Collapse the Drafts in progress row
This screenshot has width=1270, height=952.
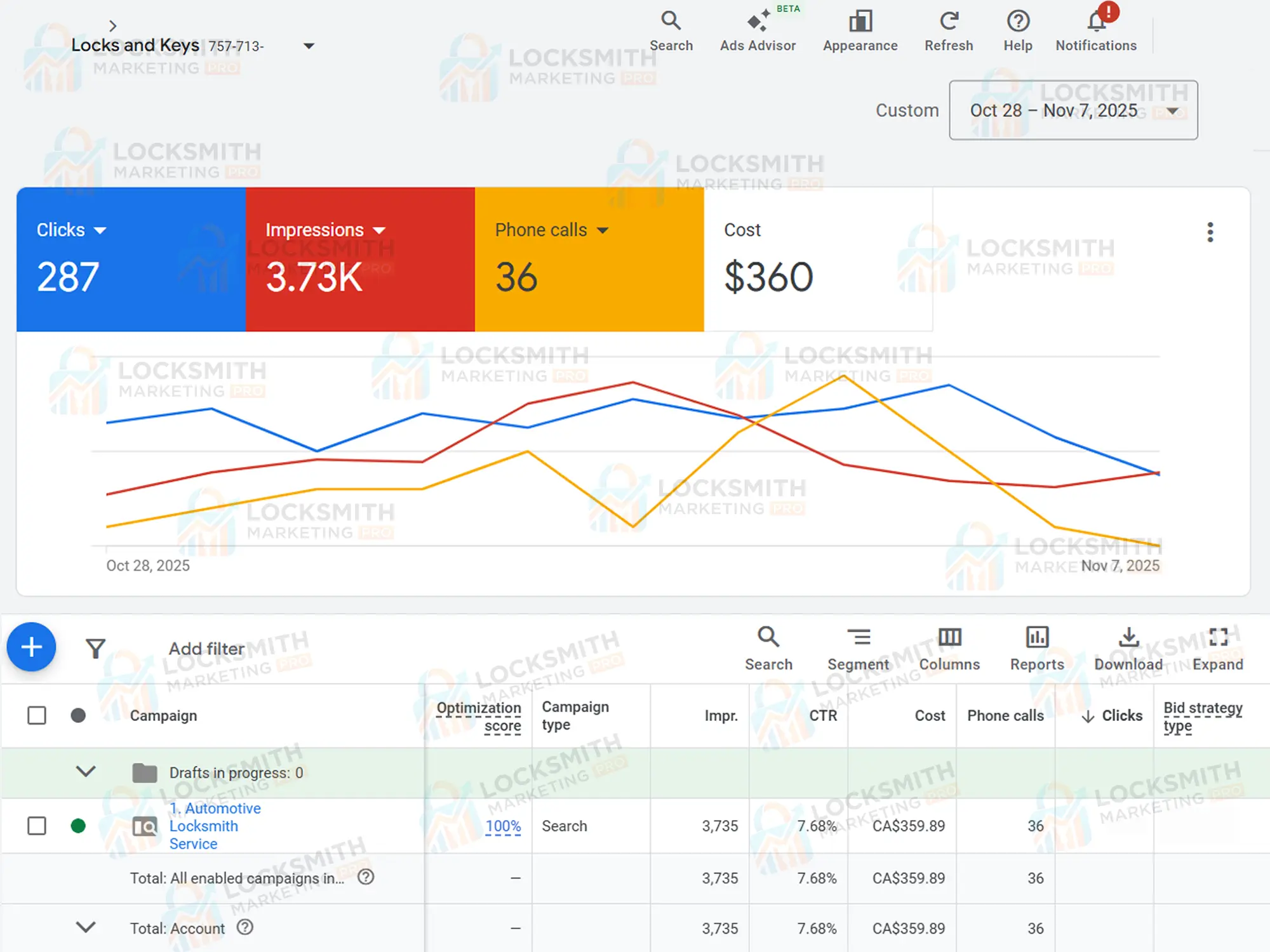tap(86, 772)
